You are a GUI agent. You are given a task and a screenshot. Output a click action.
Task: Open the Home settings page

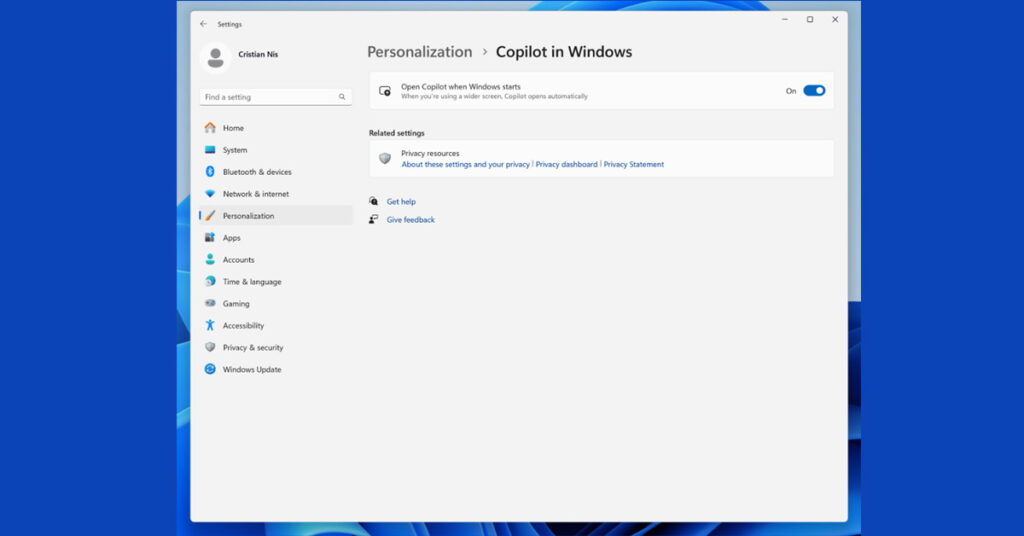tap(276, 128)
